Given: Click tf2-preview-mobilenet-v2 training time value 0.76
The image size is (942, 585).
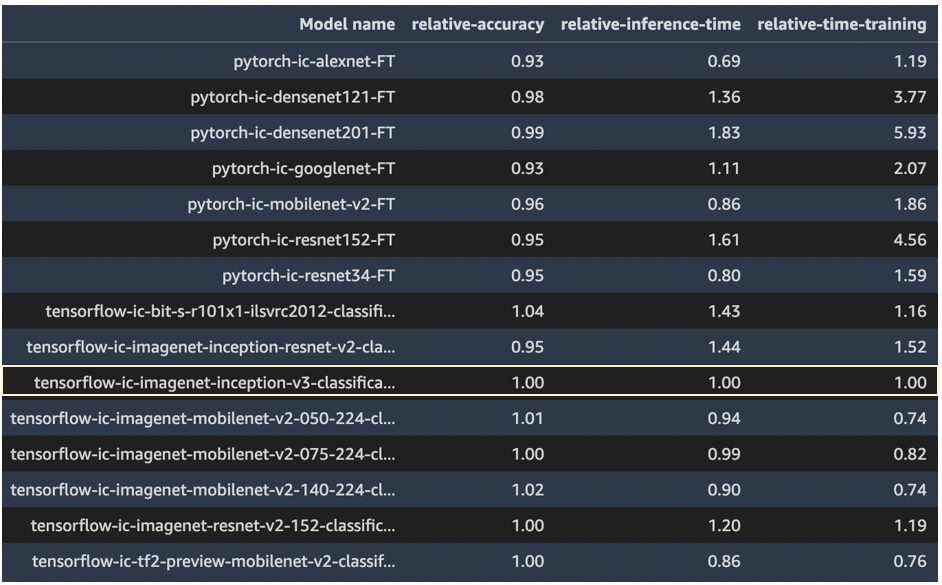Looking at the screenshot, I should 910,562.
